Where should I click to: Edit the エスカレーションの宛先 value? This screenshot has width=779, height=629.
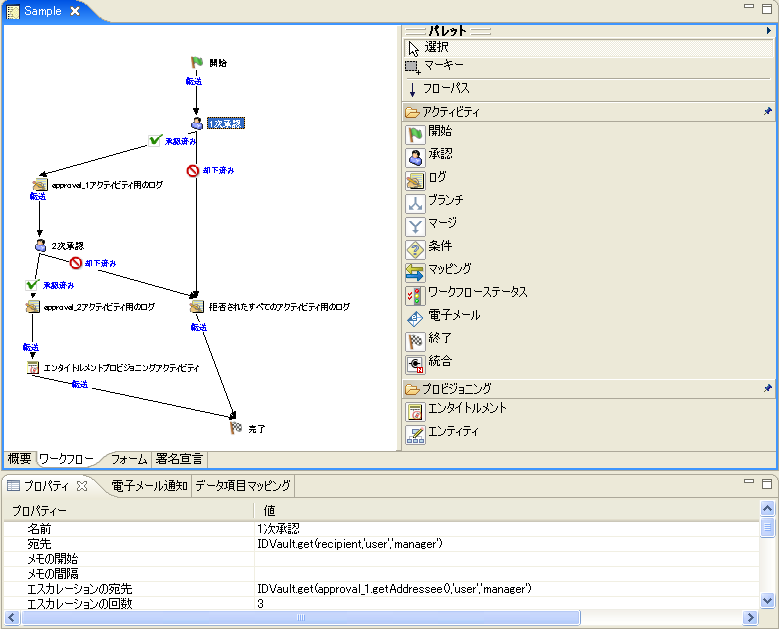pos(506,589)
